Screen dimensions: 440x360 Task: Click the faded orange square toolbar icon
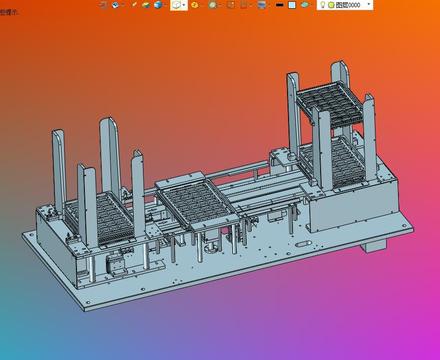(x=231, y=5)
